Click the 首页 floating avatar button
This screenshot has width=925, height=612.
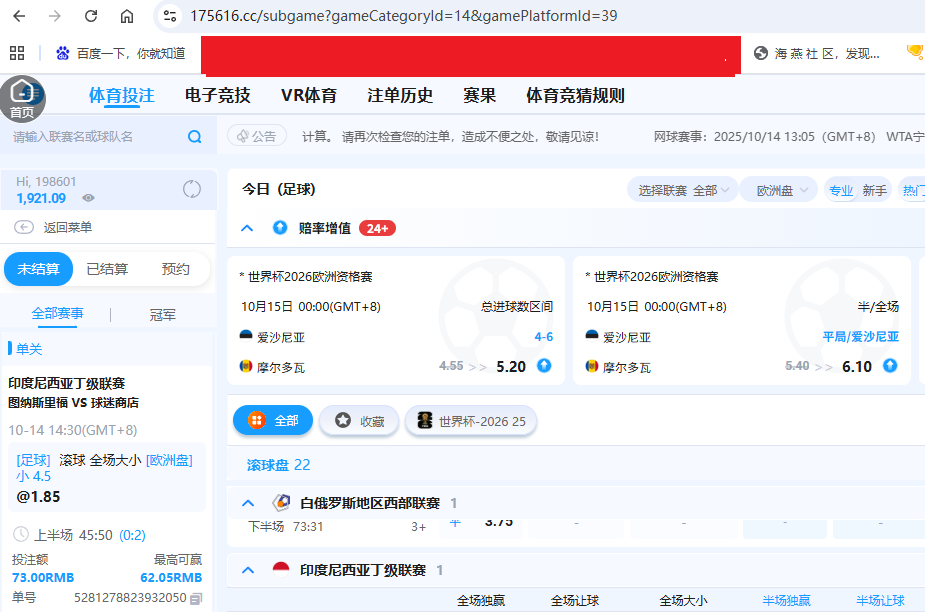22,98
